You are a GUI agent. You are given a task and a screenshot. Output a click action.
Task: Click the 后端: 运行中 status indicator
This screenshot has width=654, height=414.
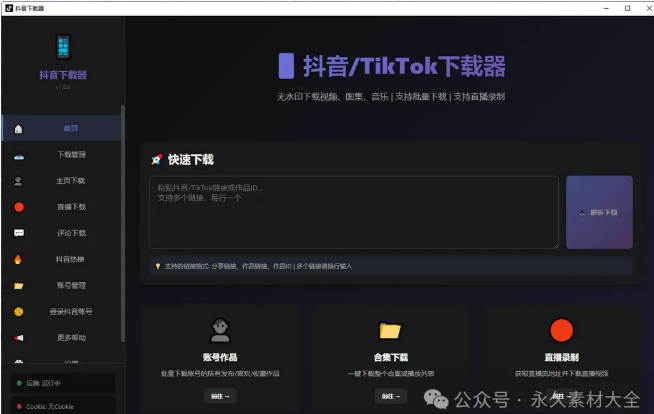click(58, 383)
